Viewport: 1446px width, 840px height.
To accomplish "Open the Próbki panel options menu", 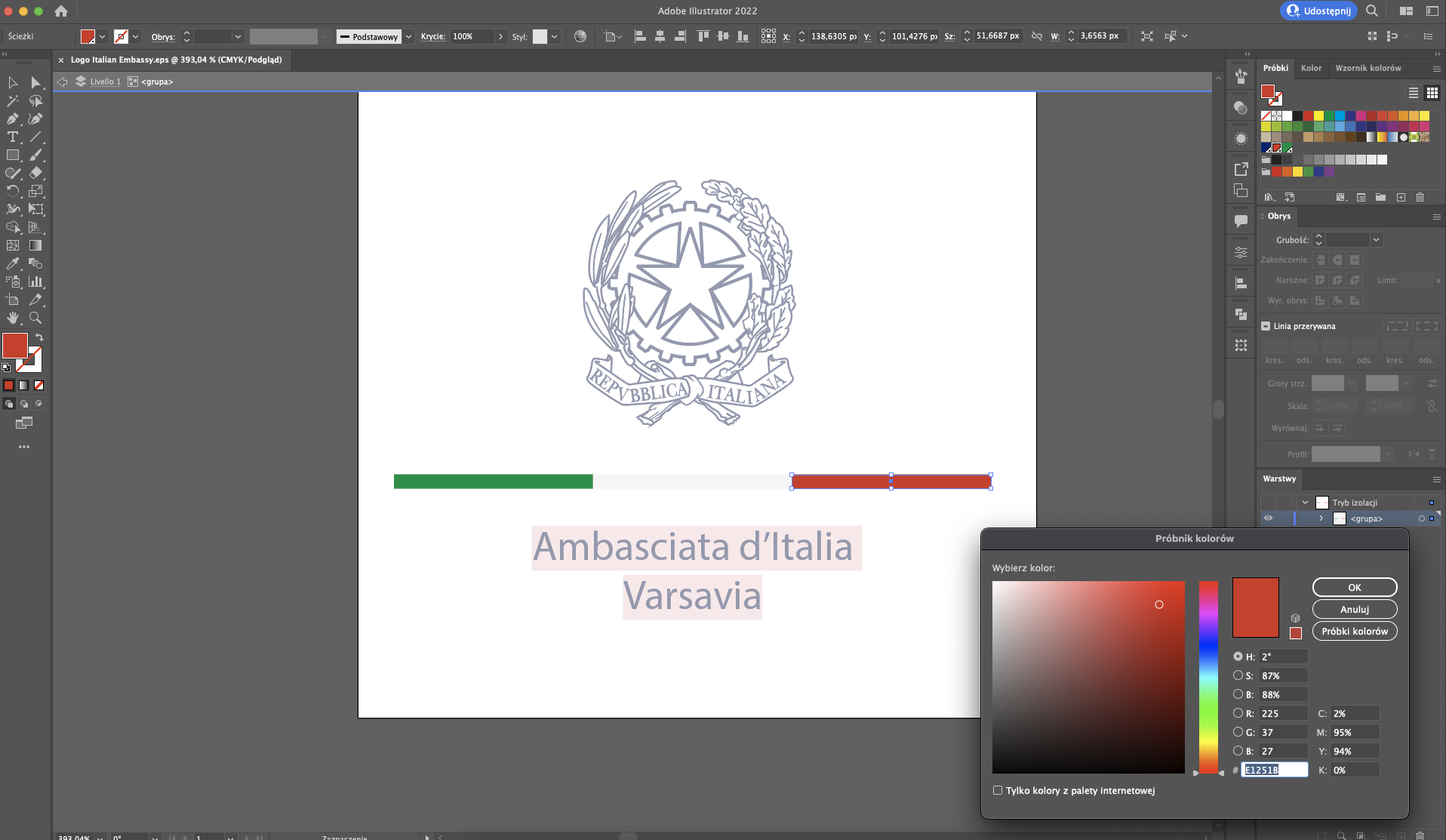I will coord(1436,69).
